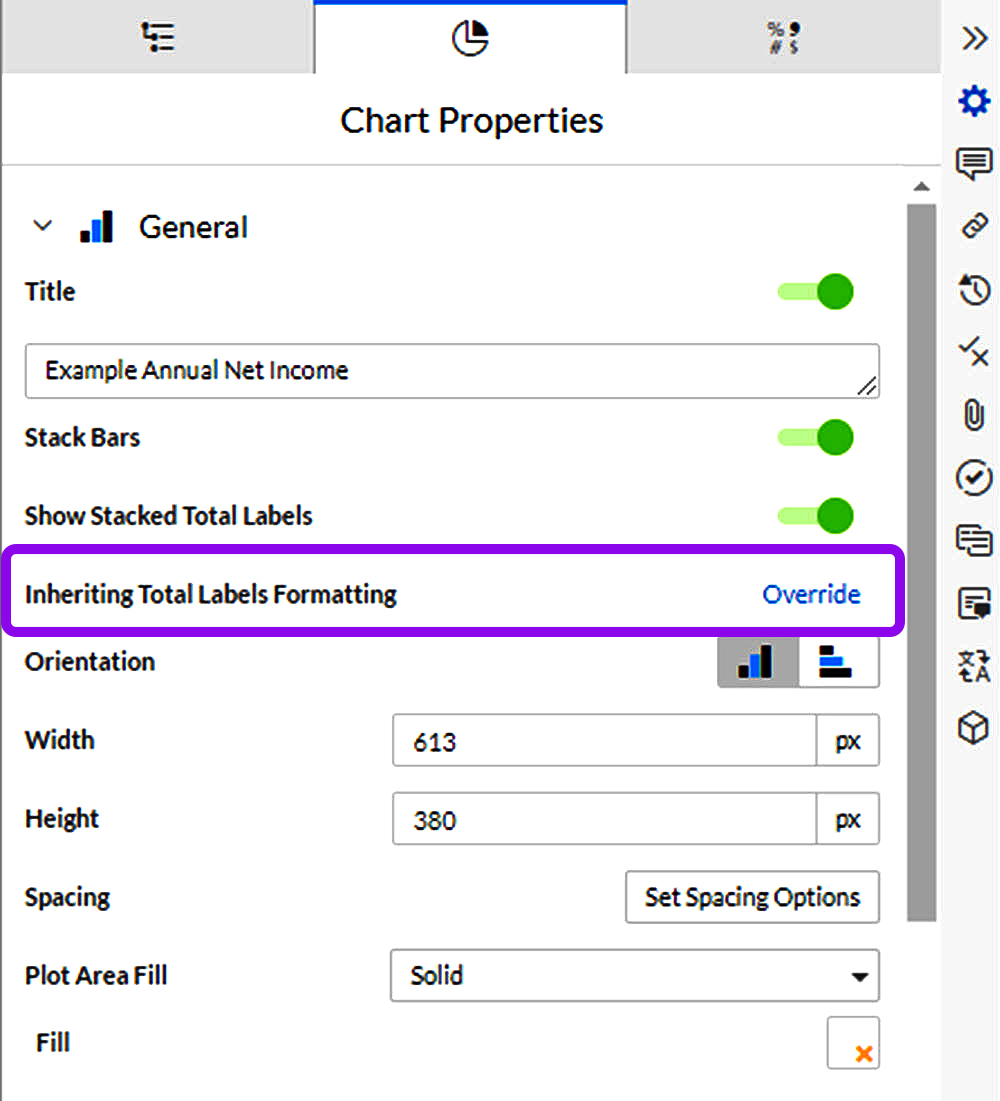1000x1101 pixels.
Task: Open the translate icon in the right sidebar
Action: pos(973,666)
